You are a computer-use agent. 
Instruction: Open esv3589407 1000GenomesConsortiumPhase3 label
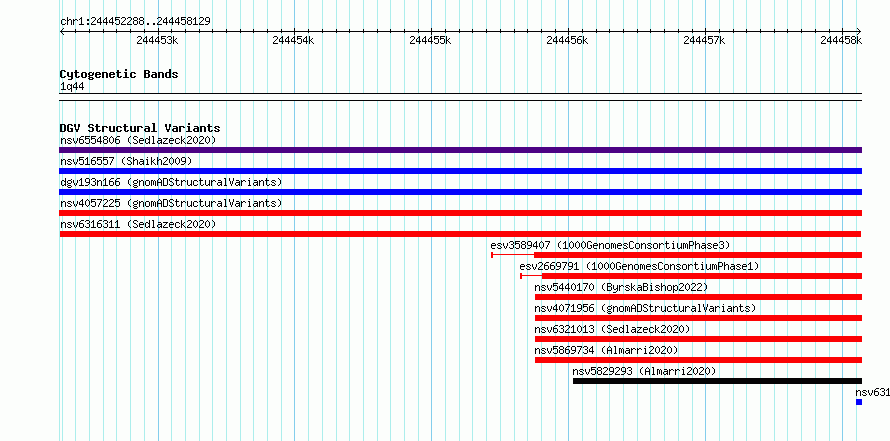click(610, 245)
